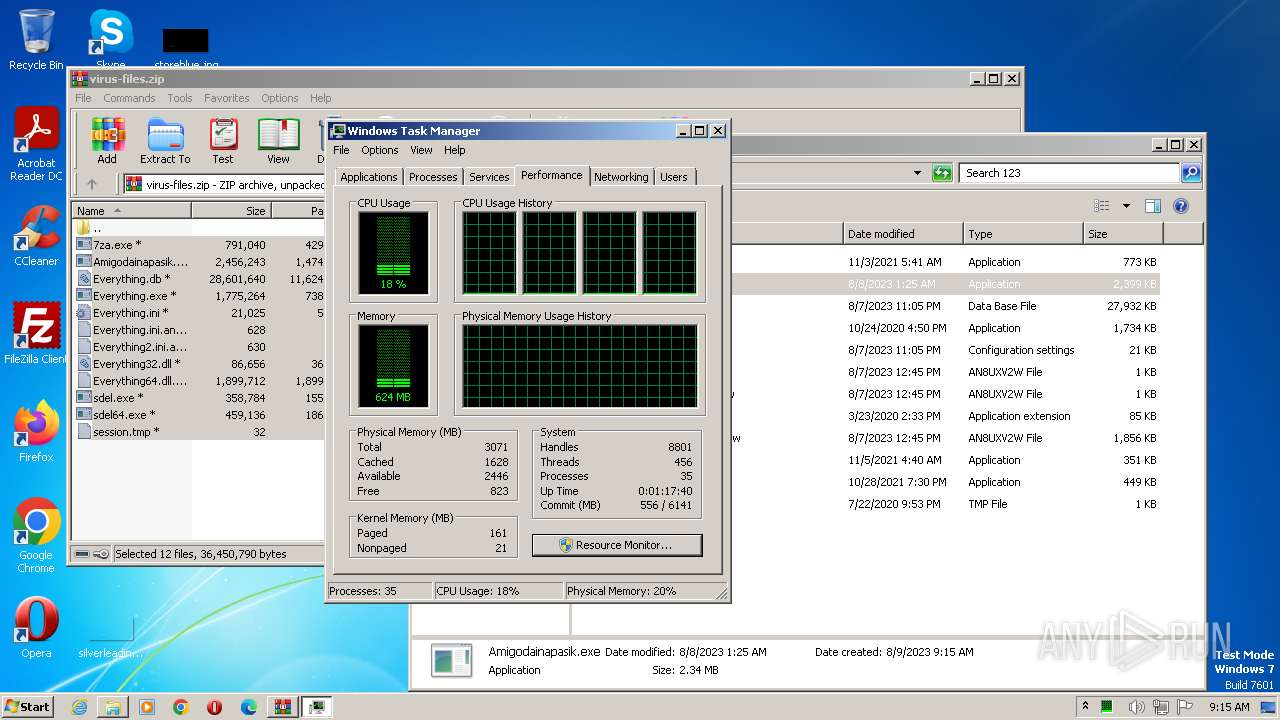1280x720 pixels.
Task: Click the View icon in WinRAR toolbar
Action: pyautogui.click(x=278, y=141)
